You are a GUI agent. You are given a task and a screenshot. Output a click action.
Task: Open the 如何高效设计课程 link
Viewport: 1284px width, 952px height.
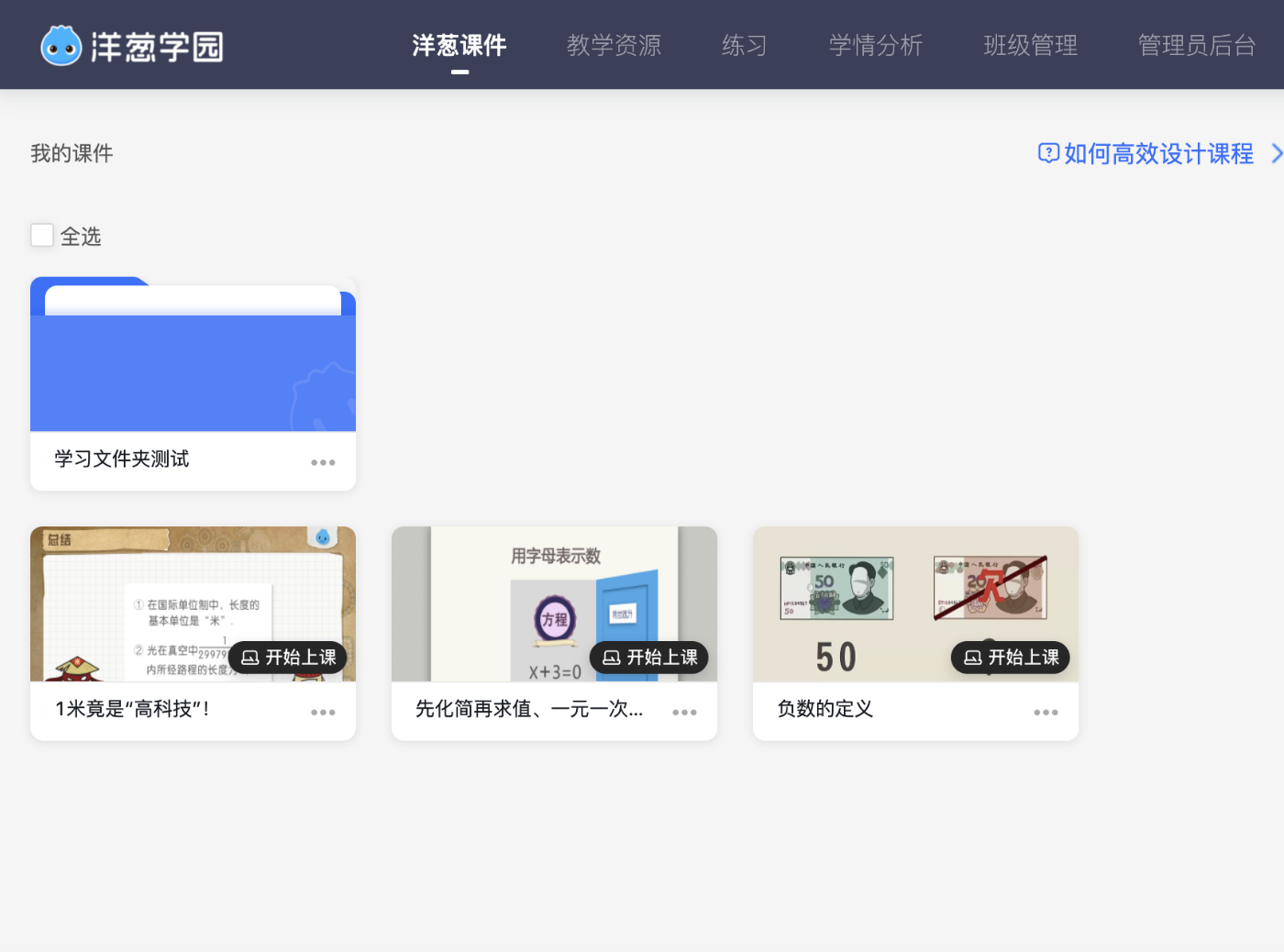[x=1158, y=153]
